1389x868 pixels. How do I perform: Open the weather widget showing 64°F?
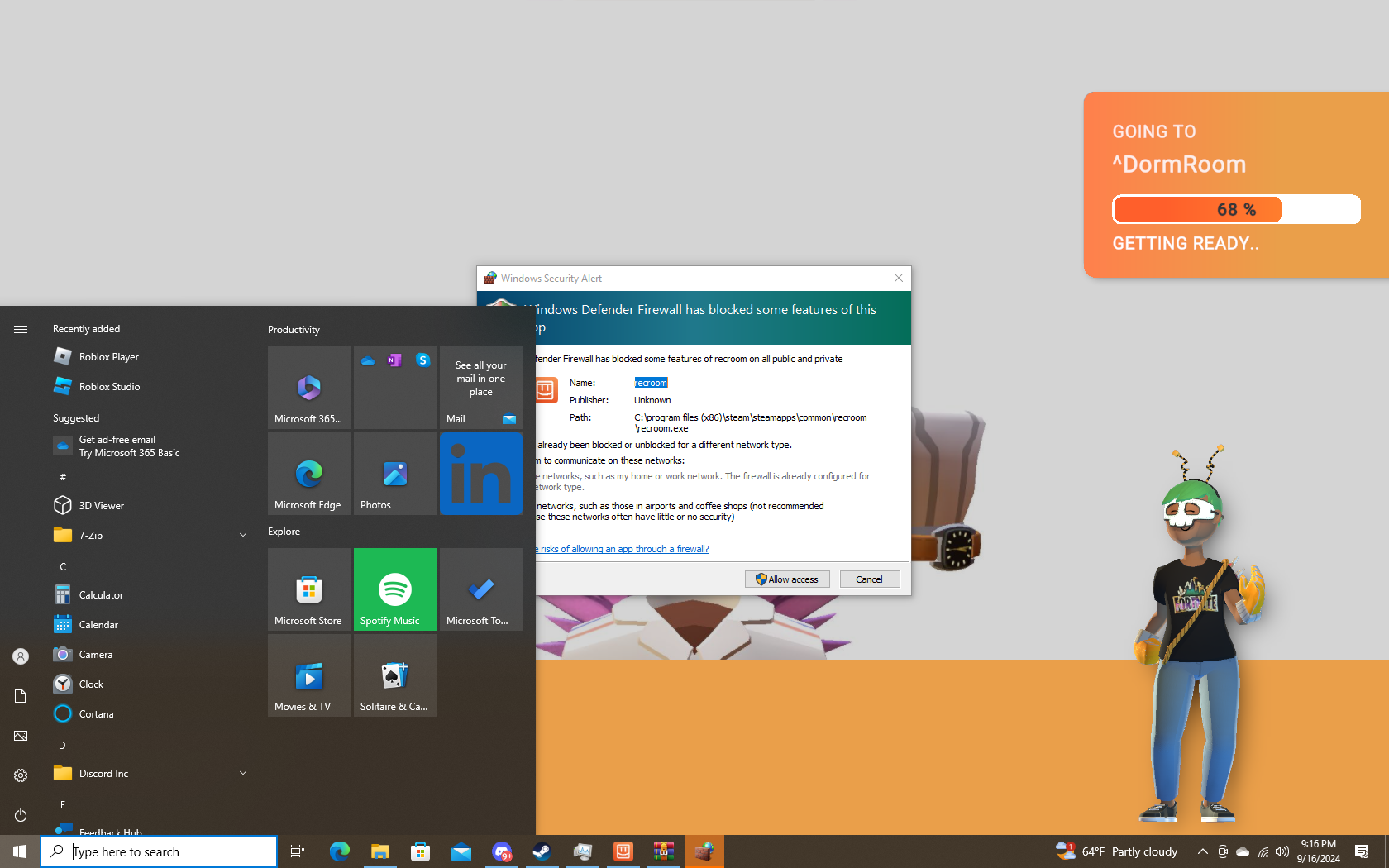pyautogui.click(x=1117, y=851)
